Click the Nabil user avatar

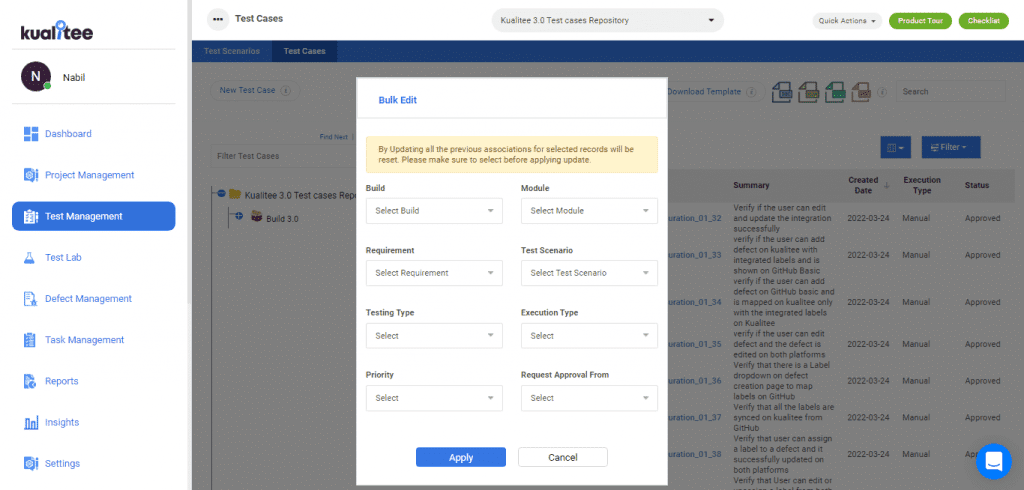(36, 76)
